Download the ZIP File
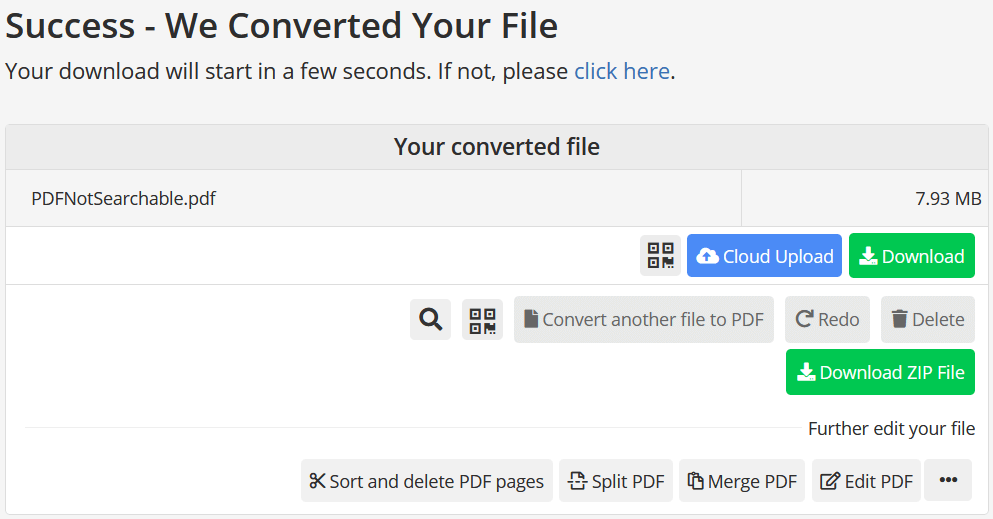 (x=880, y=372)
